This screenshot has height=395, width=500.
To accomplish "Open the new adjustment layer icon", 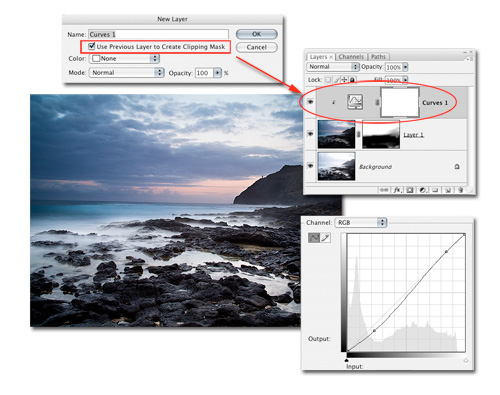I will point(422,190).
